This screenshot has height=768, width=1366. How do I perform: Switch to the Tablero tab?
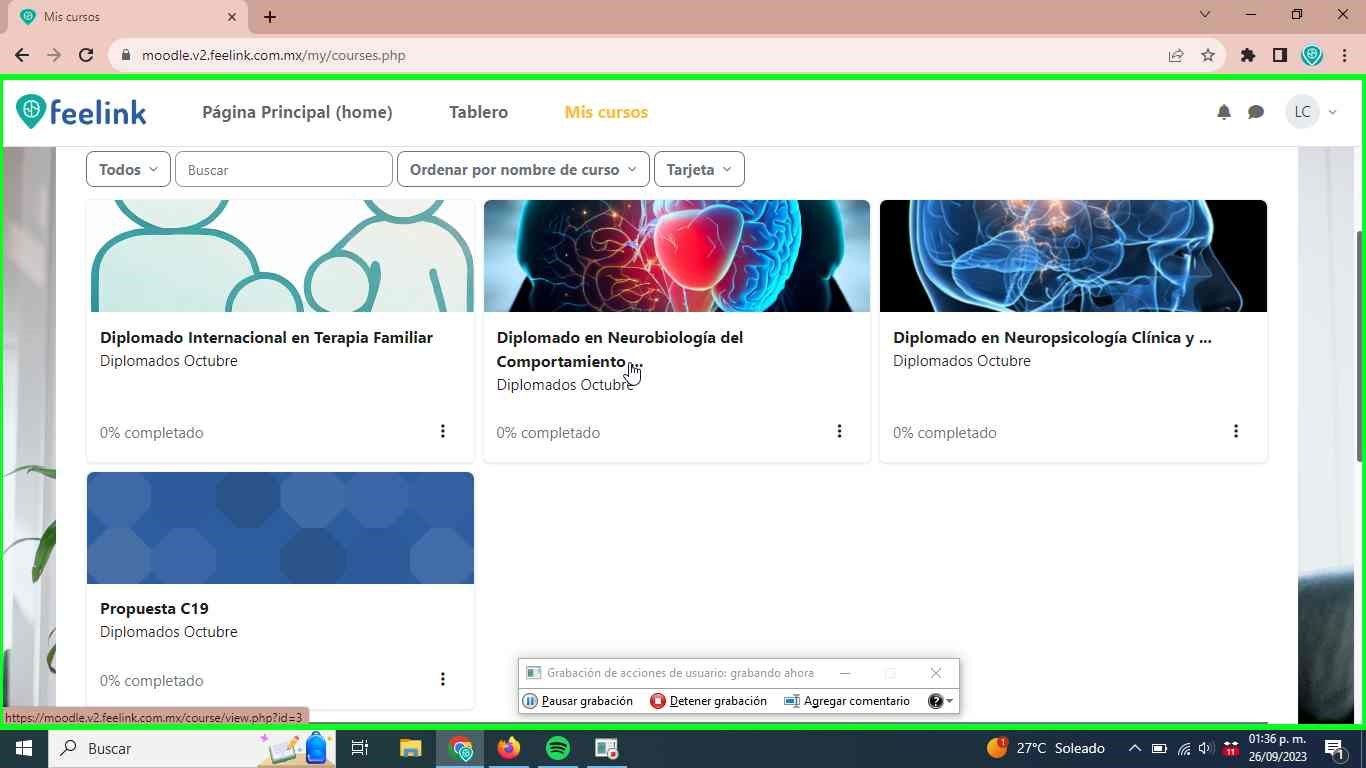coord(478,112)
